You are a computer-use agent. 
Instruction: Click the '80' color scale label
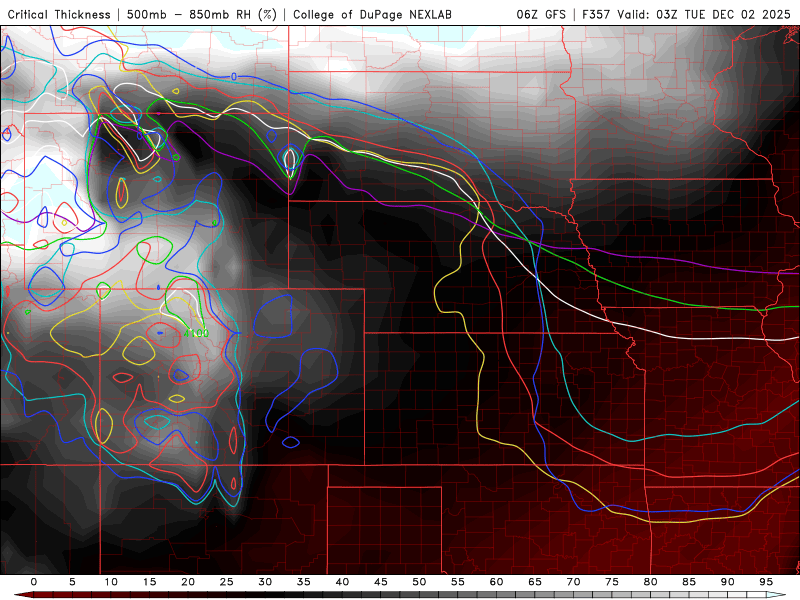[x=650, y=582]
